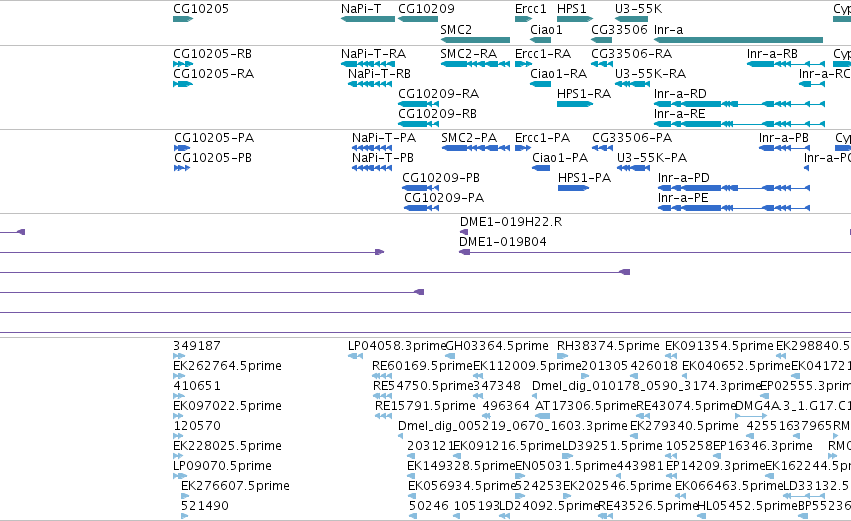
Task: Select the 120570 EST label
Action: (196, 426)
